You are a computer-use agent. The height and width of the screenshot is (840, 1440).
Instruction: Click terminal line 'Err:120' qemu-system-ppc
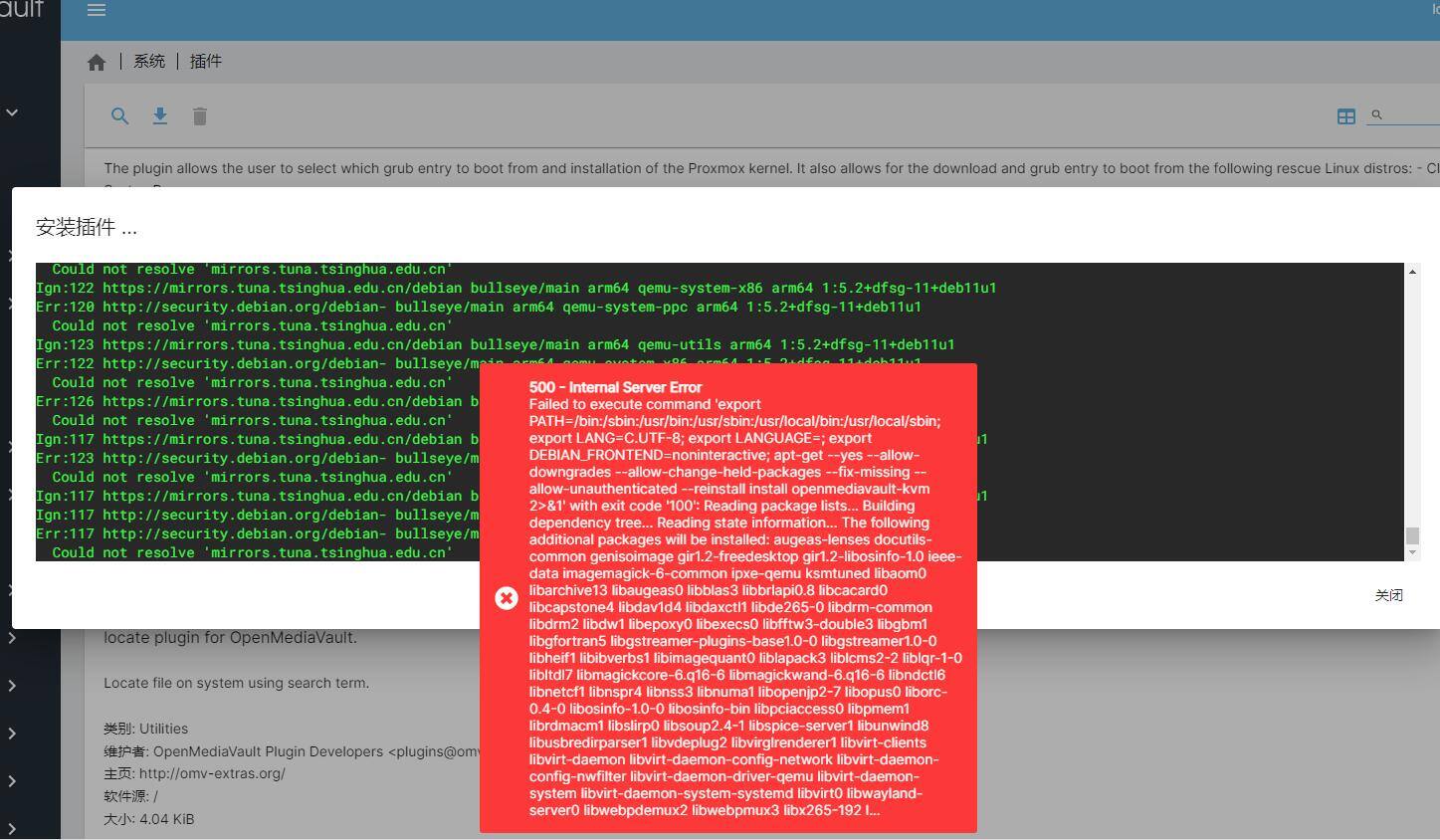click(x=479, y=307)
